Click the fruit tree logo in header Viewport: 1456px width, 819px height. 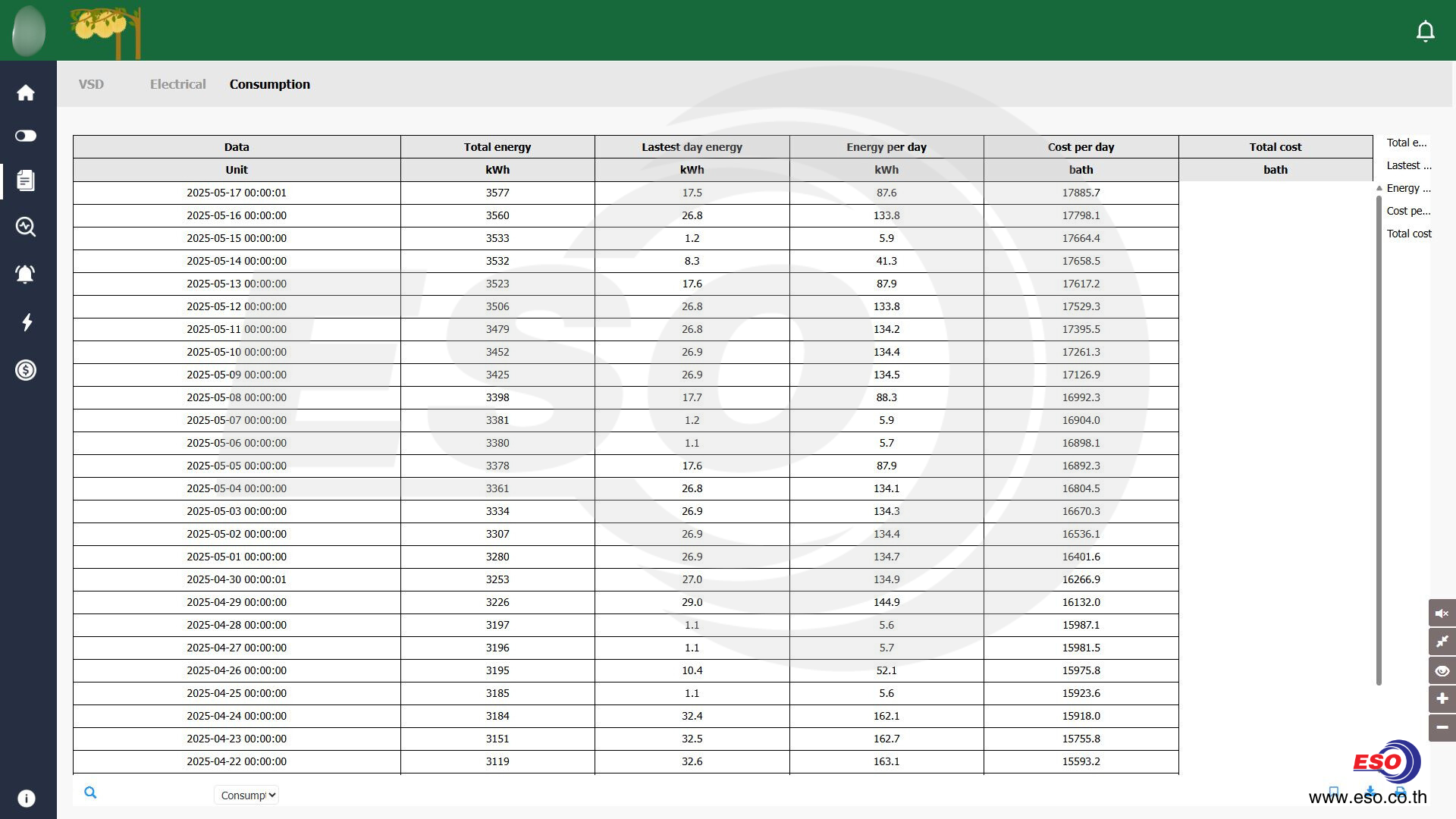[106, 32]
